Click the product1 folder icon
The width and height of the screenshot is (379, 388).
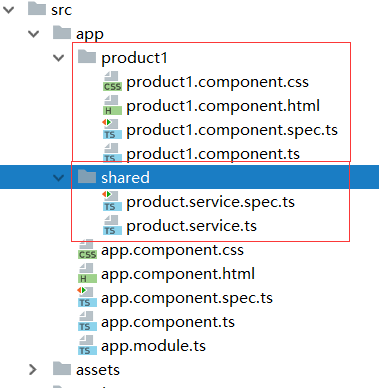(87, 57)
